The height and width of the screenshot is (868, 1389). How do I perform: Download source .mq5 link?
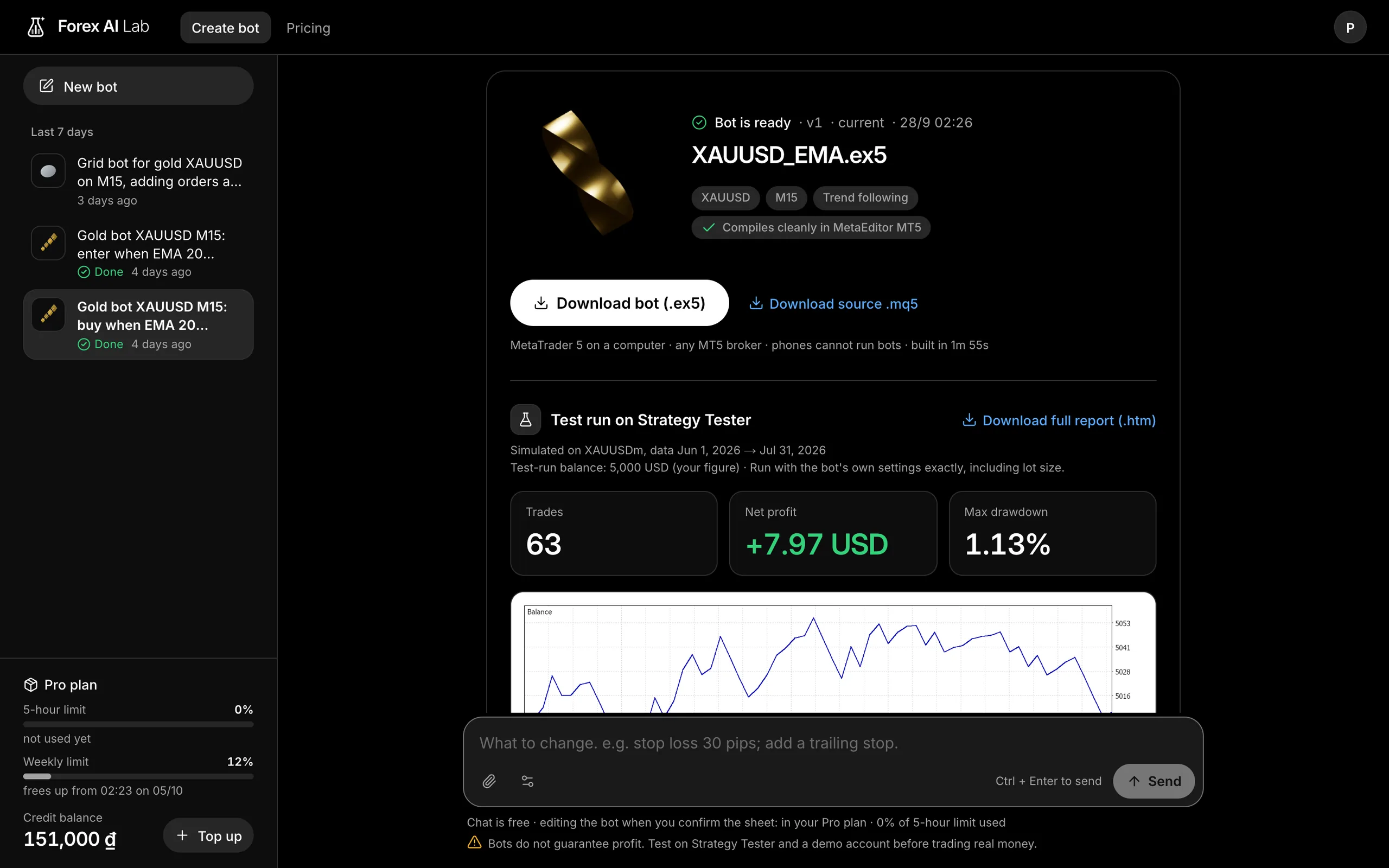(833, 304)
